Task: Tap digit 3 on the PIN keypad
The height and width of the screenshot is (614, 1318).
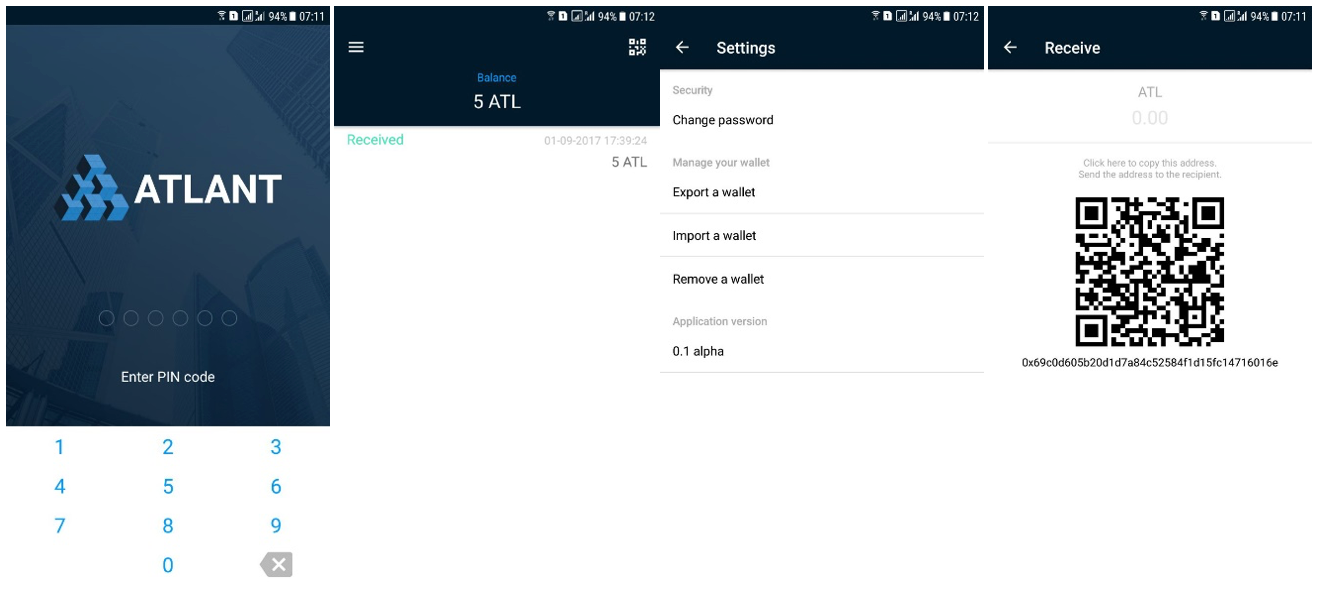Action: coord(276,447)
